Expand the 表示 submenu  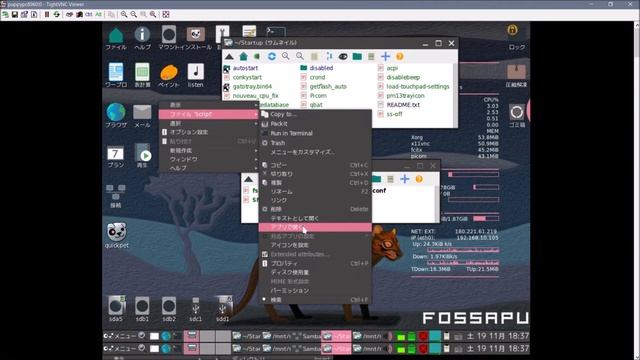pos(209,105)
